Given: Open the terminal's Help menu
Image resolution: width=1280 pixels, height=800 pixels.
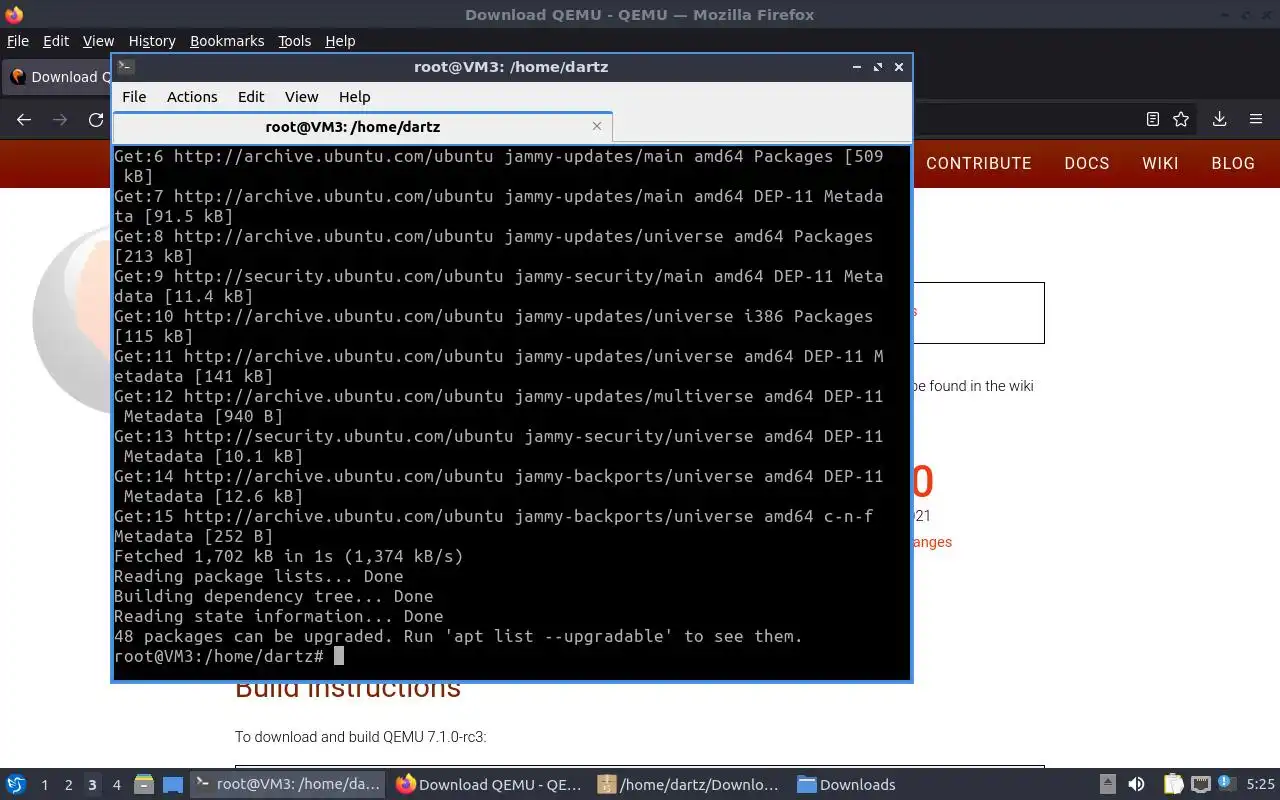Looking at the screenshot, I should 355,96.
